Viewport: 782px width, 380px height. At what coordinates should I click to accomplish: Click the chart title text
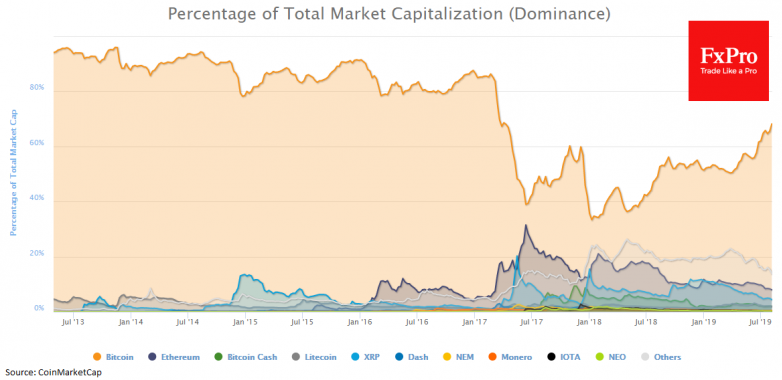[x=389, y=13]
